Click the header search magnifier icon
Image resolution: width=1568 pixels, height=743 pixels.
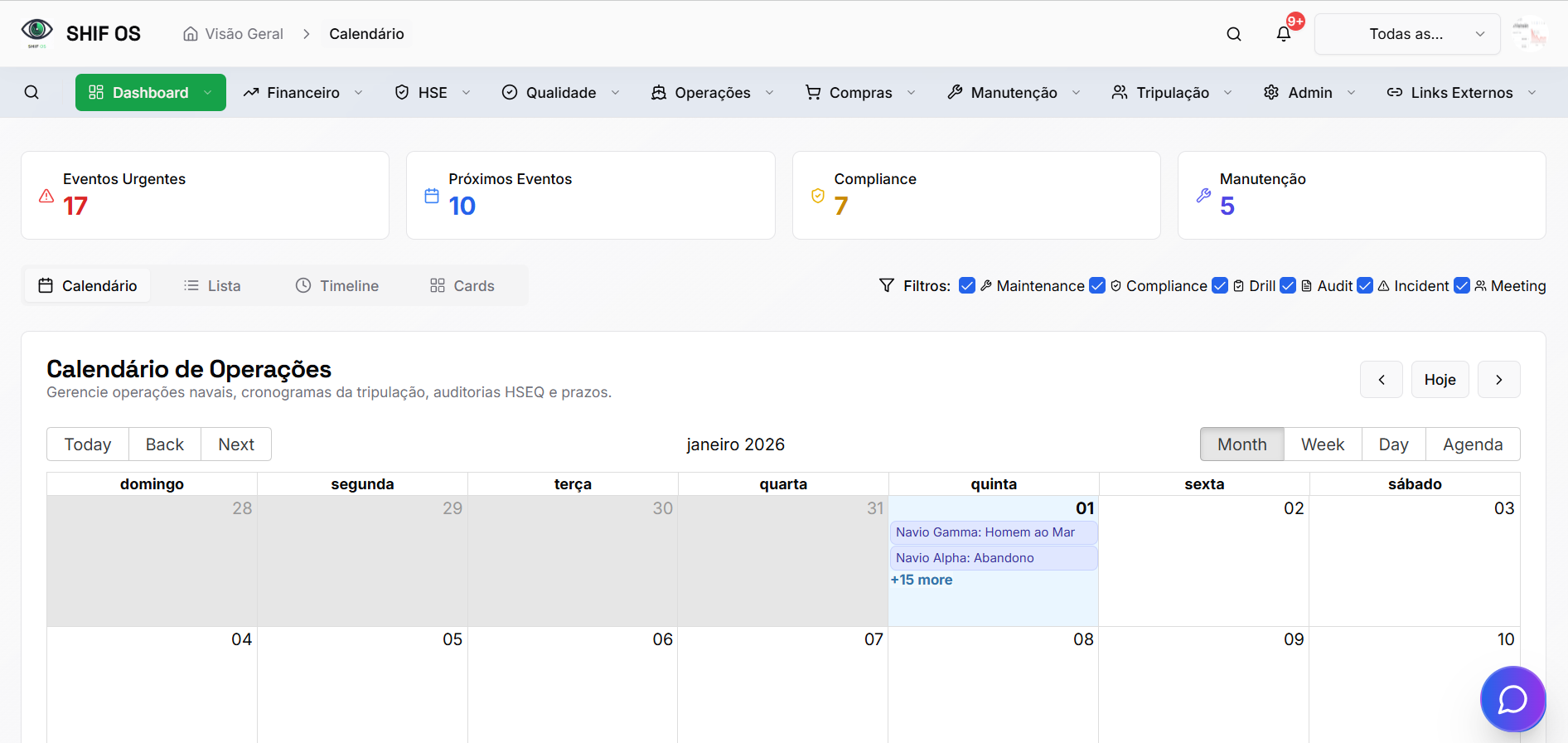[1233, 34]
